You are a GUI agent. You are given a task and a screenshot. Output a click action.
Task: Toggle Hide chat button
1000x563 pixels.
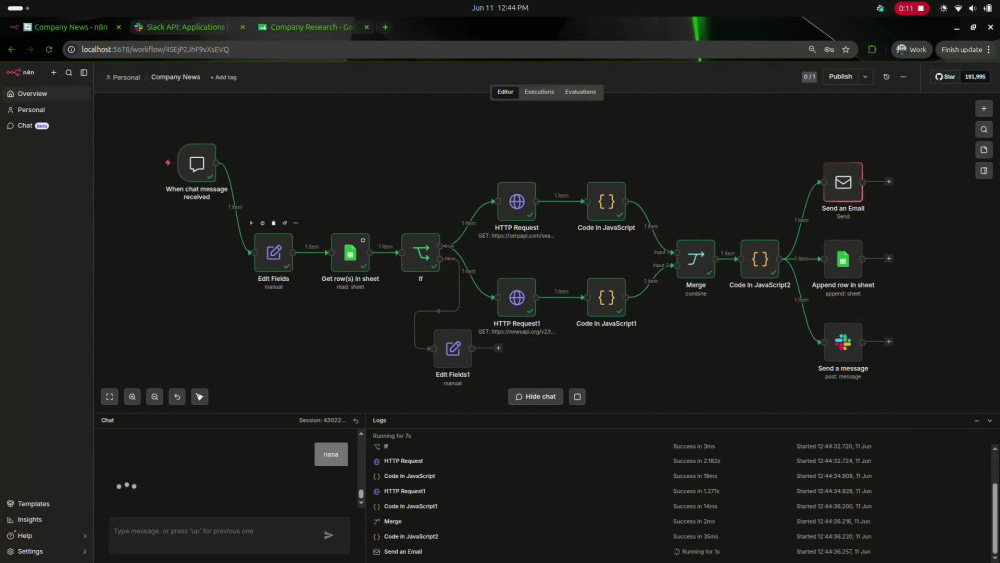(535, 397)
